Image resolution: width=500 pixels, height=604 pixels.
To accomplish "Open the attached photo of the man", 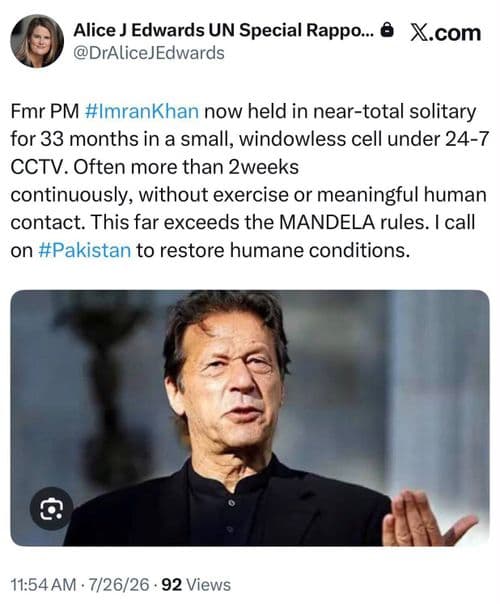I will pos(250,418).
